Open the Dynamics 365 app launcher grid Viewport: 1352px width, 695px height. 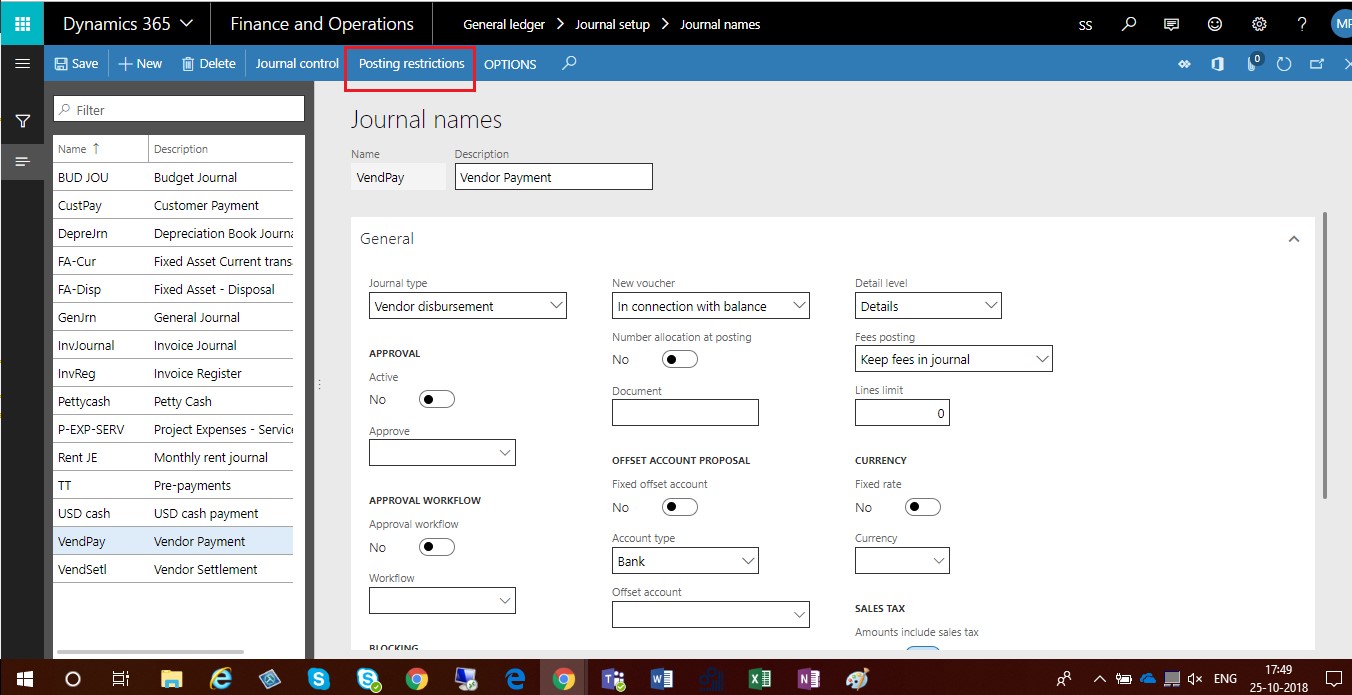22,24
